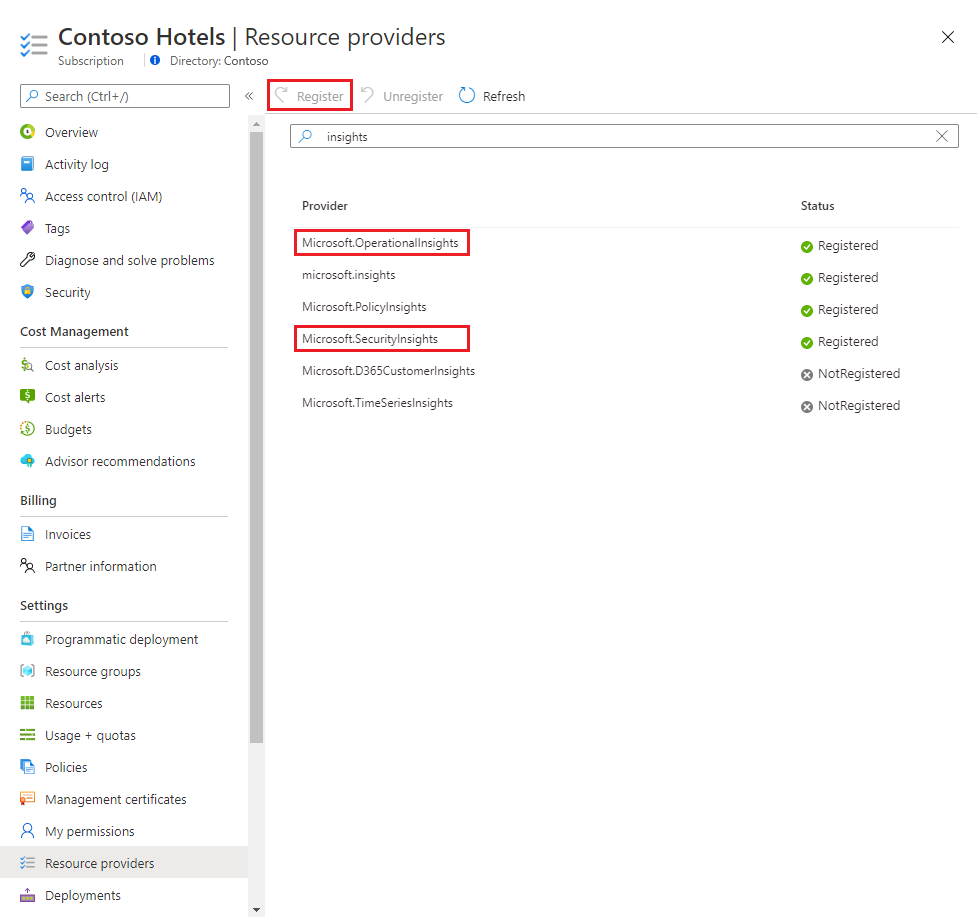Select the Microsoft.SecurityInsights provider row
This screenshot has width=977, height=917.
tap(381, 338)
